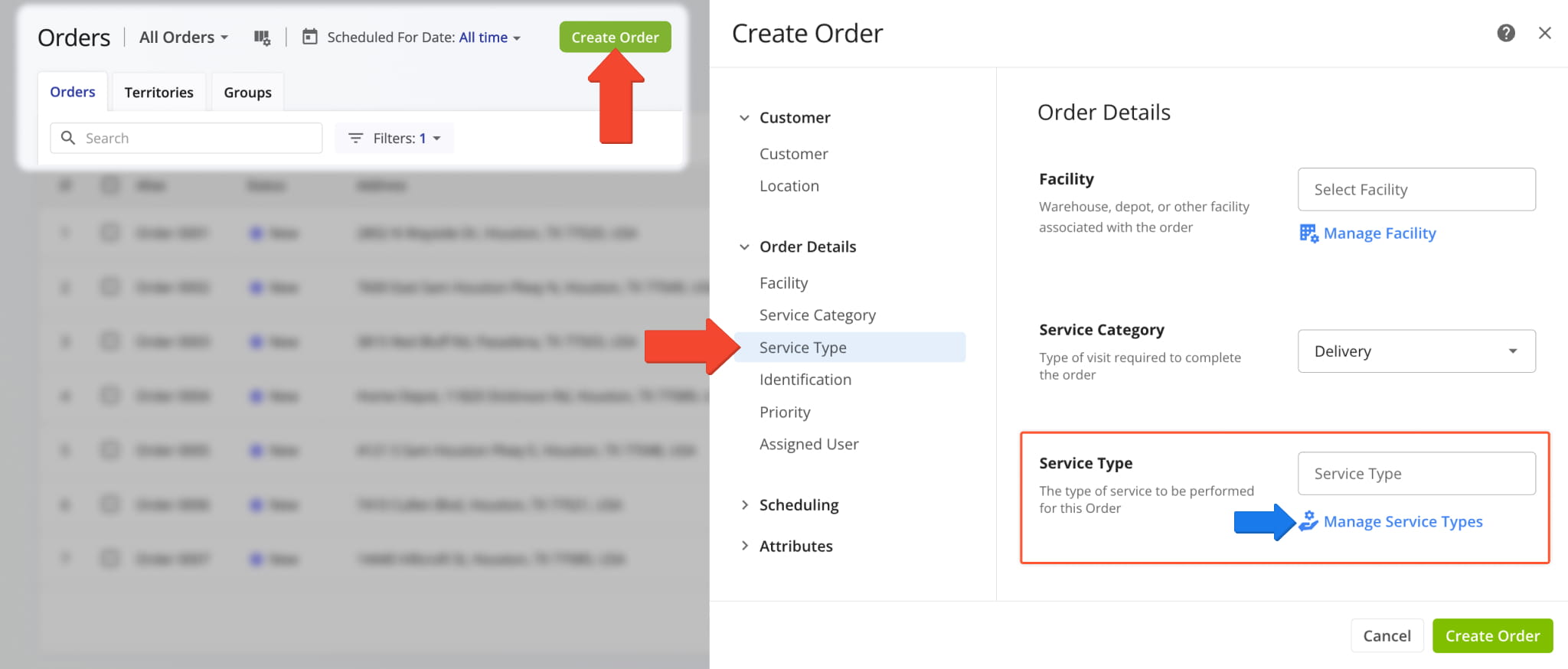Switch to the Territories tab
The width and height of the screenshot is (1568, 669).
point(158,93)
